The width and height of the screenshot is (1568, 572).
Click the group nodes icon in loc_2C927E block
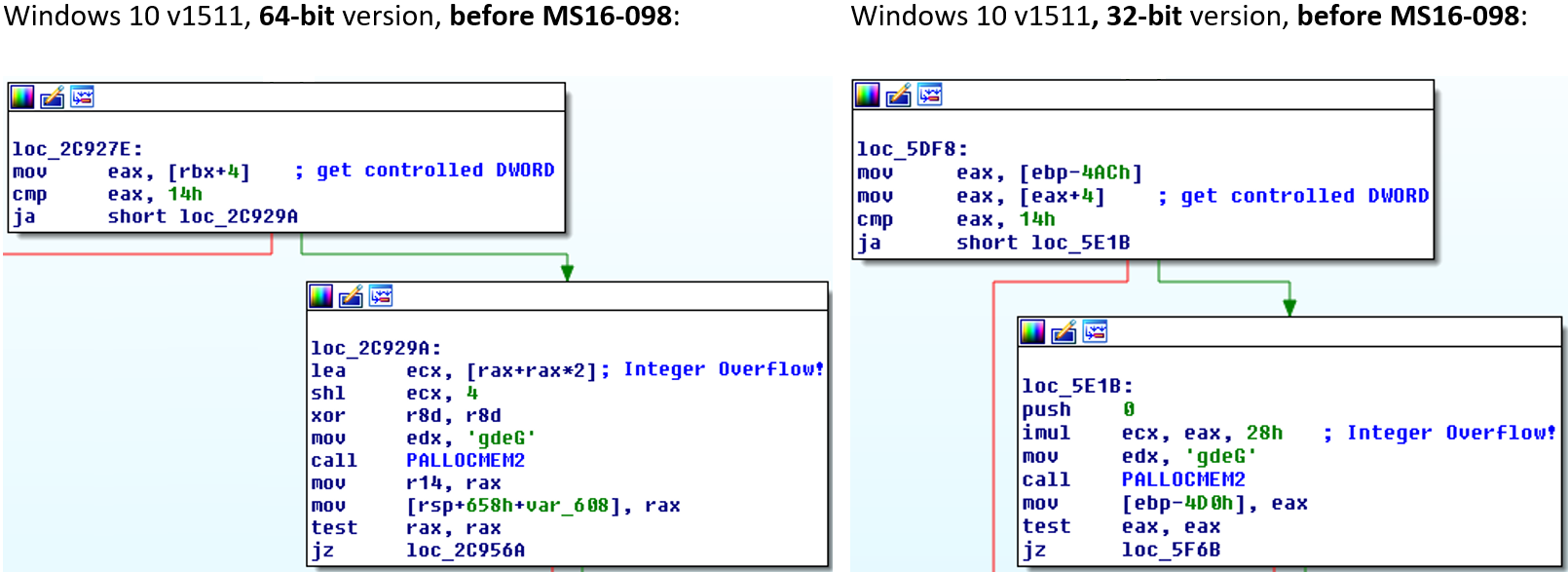pyautogui.click(x=83, y=96)
